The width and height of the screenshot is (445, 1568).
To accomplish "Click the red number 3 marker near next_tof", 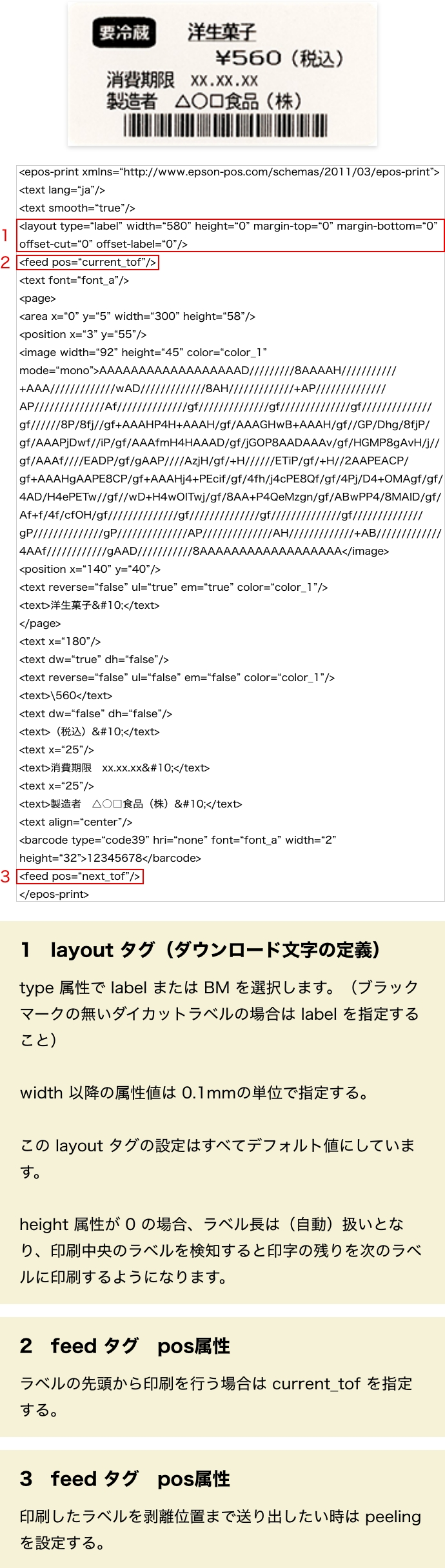I will pos(6,877).
